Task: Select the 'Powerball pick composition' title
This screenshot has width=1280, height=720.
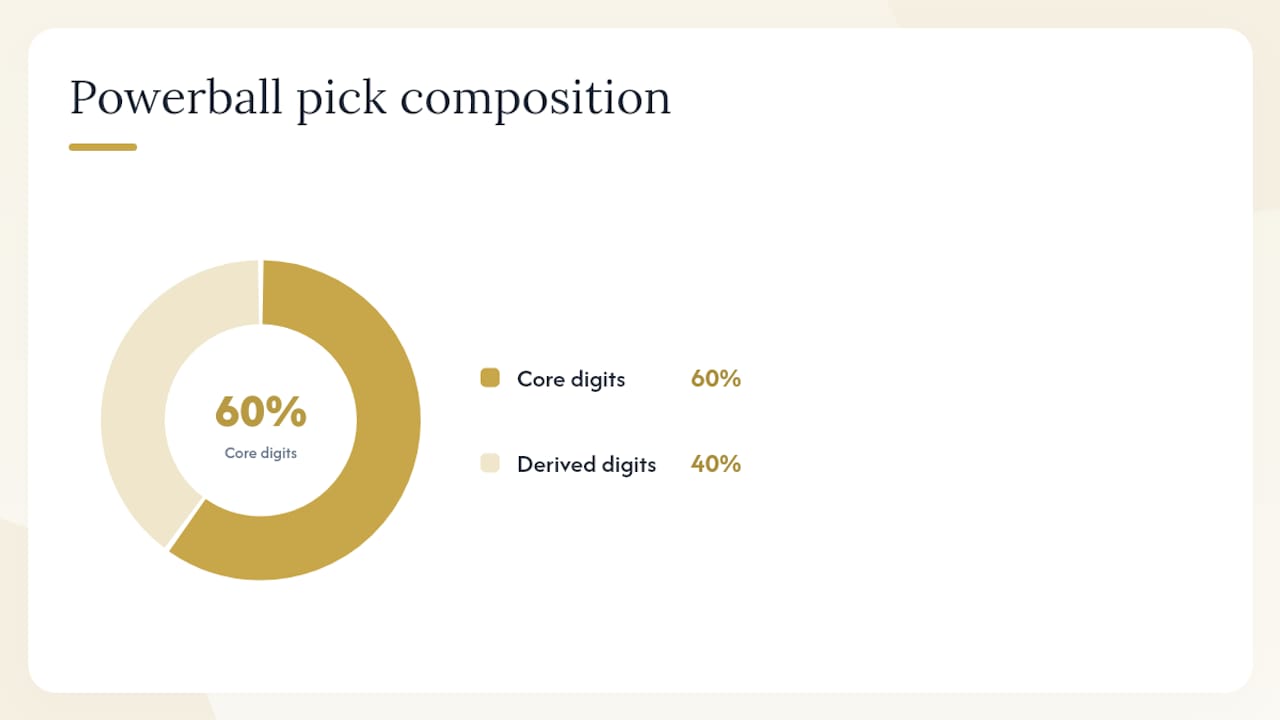Action: [x=370, y=98]
